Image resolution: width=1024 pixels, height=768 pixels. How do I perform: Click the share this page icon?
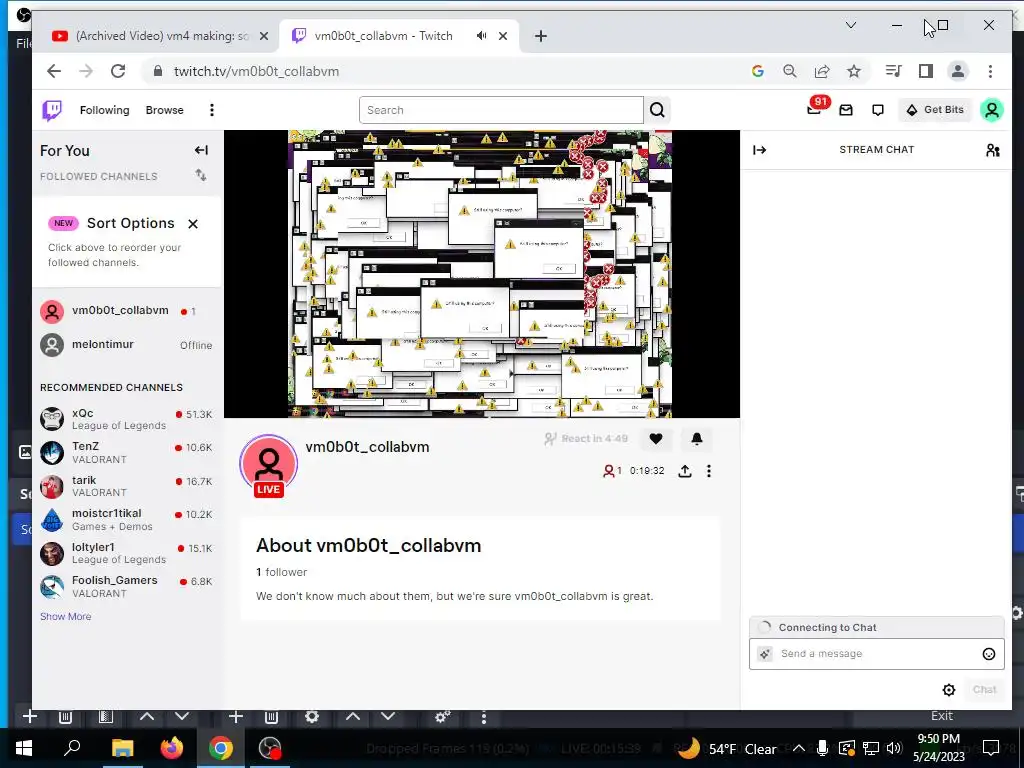(822, 71)
